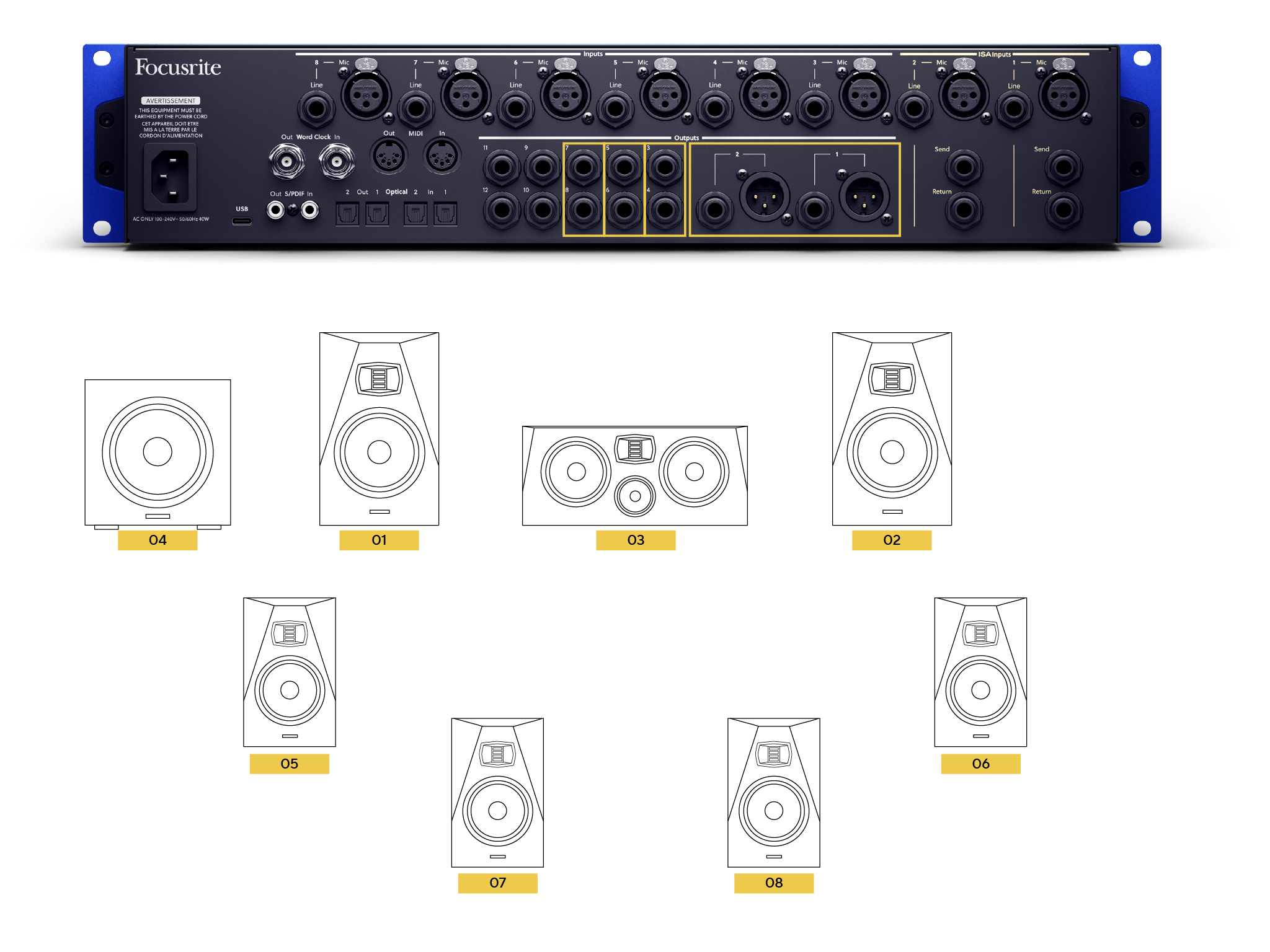
Task: Click line output jack 7
Action: (584, 167)
